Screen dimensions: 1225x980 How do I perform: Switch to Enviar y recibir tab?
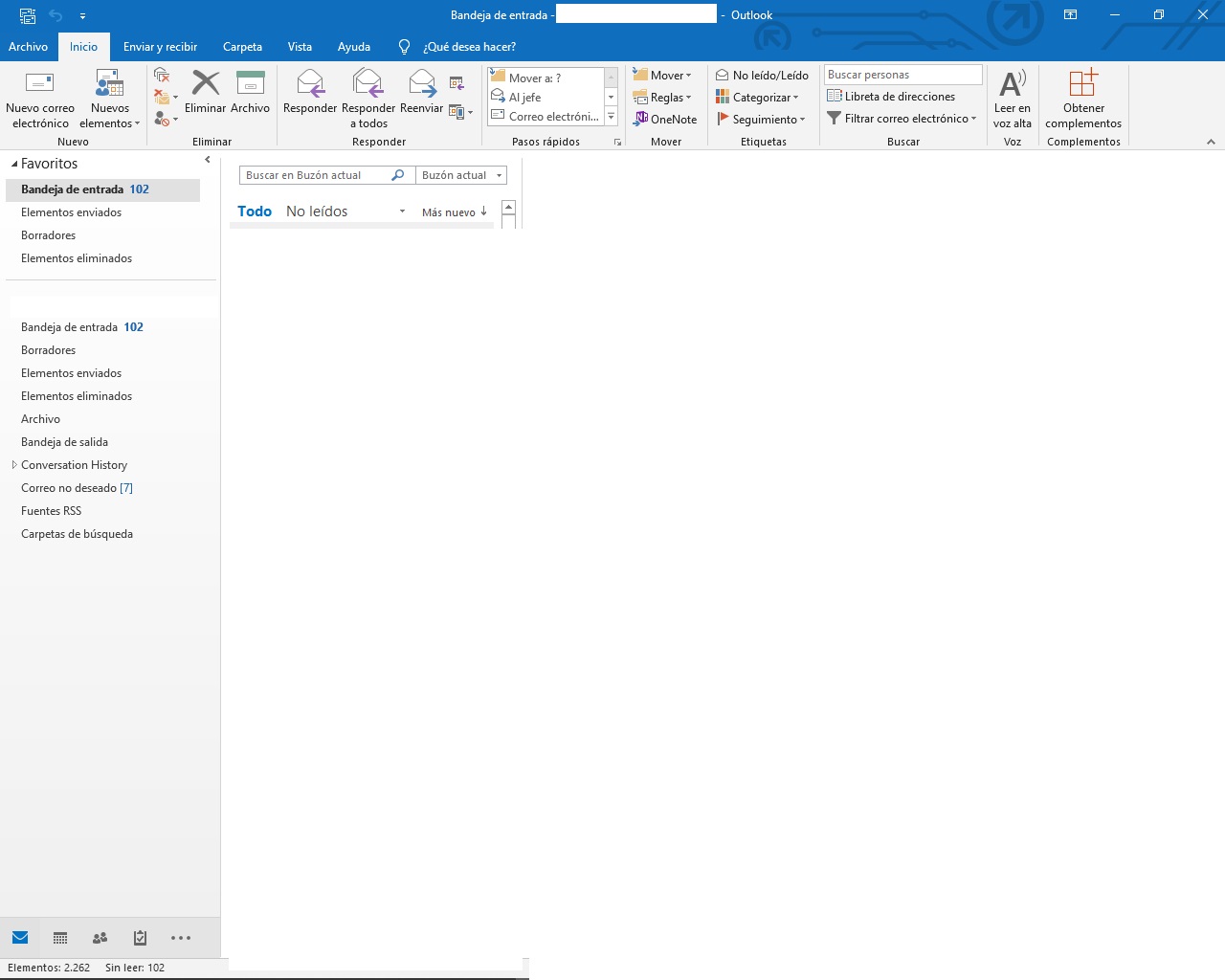[x=160, y=46]
